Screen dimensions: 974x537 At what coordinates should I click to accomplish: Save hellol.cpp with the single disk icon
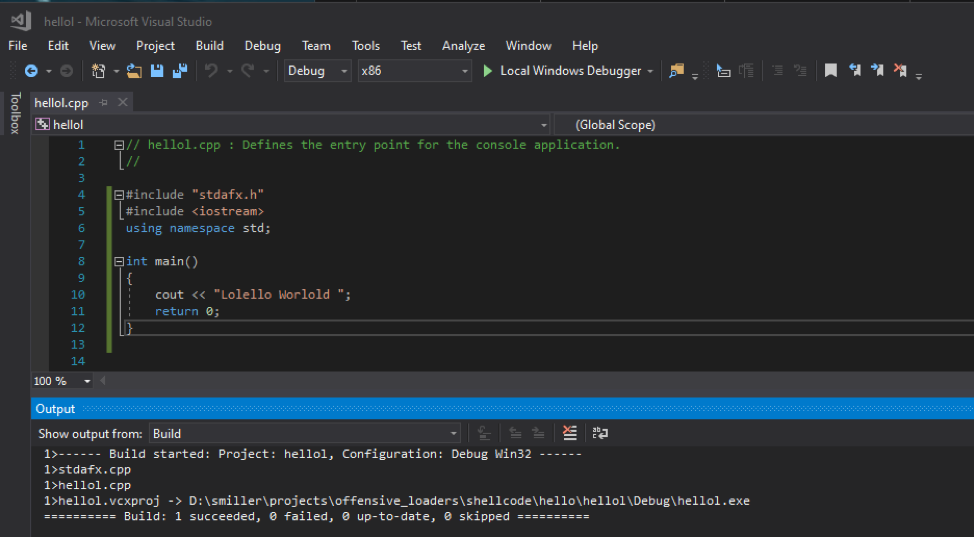(157, 71)
